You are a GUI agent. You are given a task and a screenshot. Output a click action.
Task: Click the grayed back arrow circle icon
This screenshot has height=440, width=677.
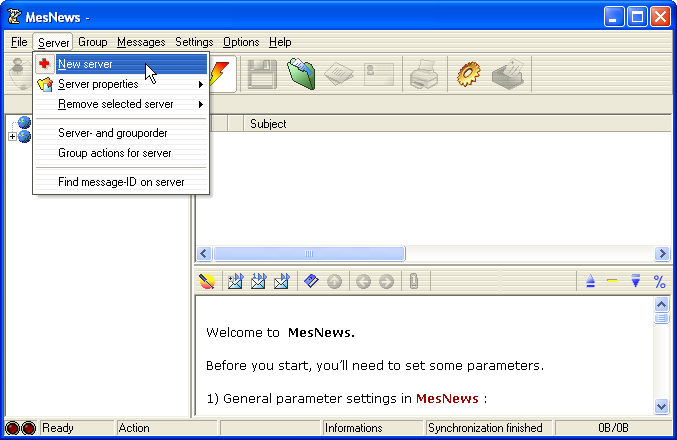[364, 282]
